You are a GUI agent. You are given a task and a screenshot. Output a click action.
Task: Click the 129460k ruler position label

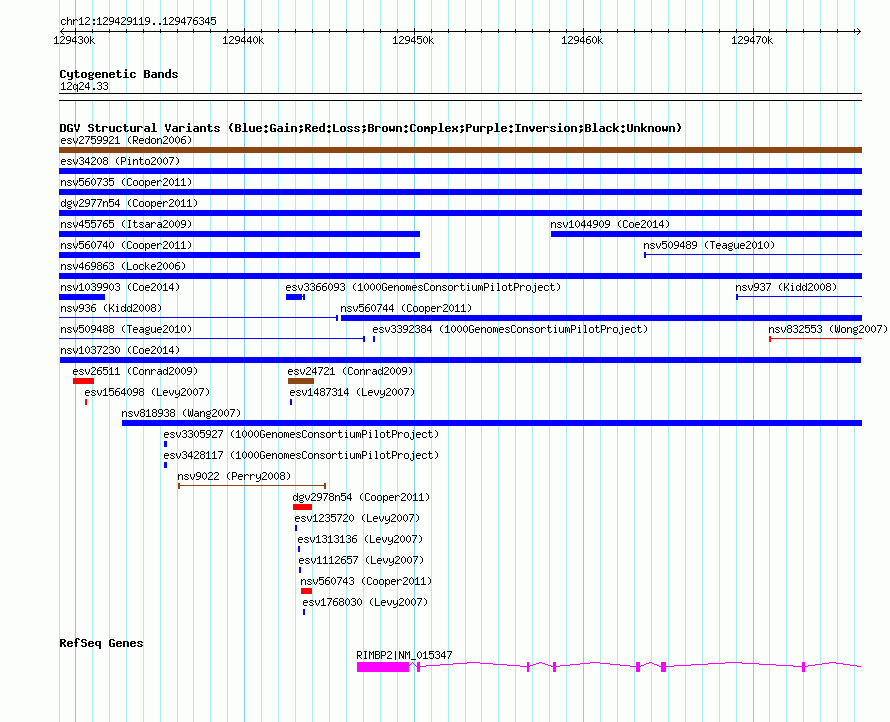coord(582,40)
